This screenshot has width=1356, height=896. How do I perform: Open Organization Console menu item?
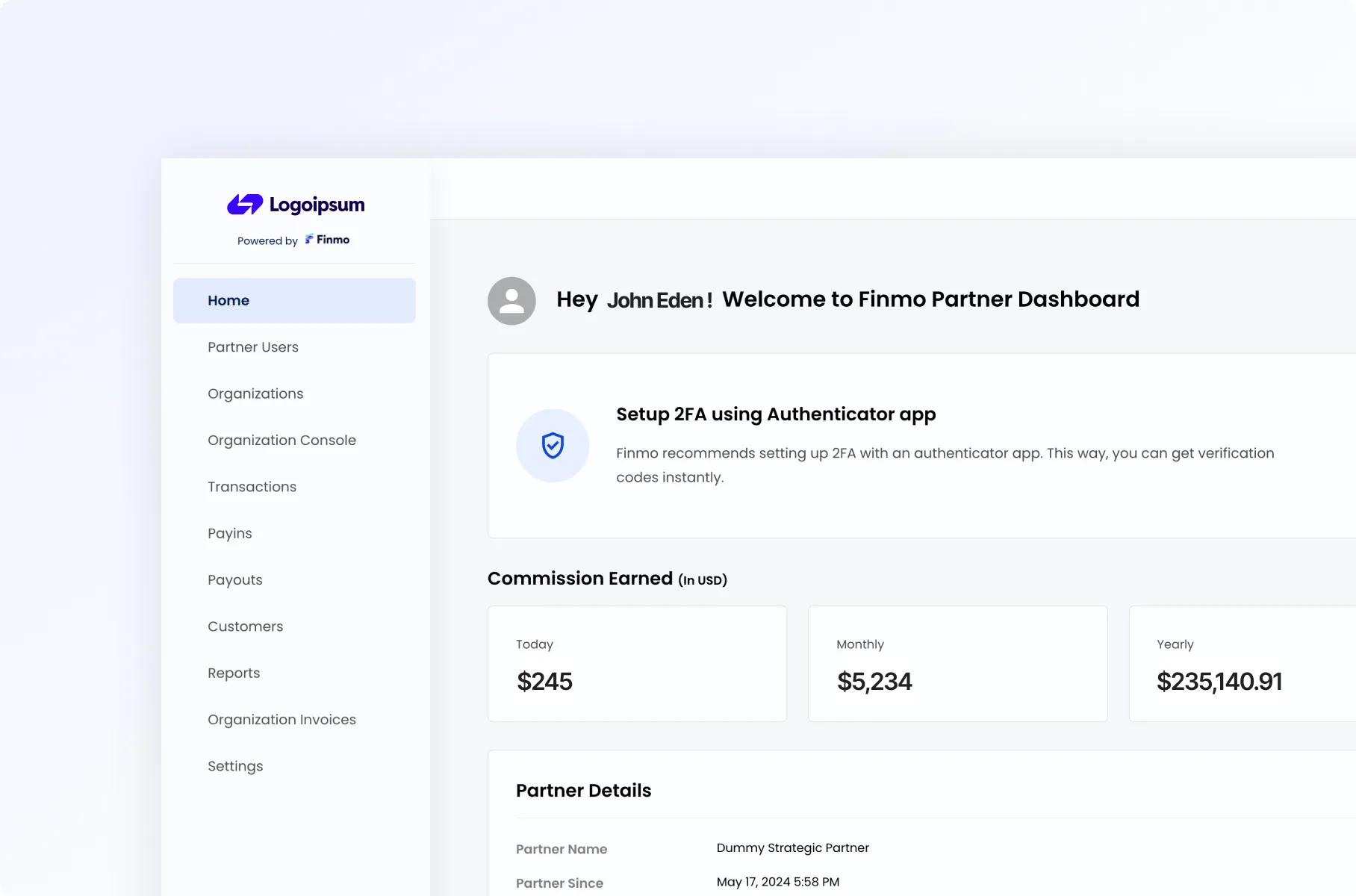point(282,441)
